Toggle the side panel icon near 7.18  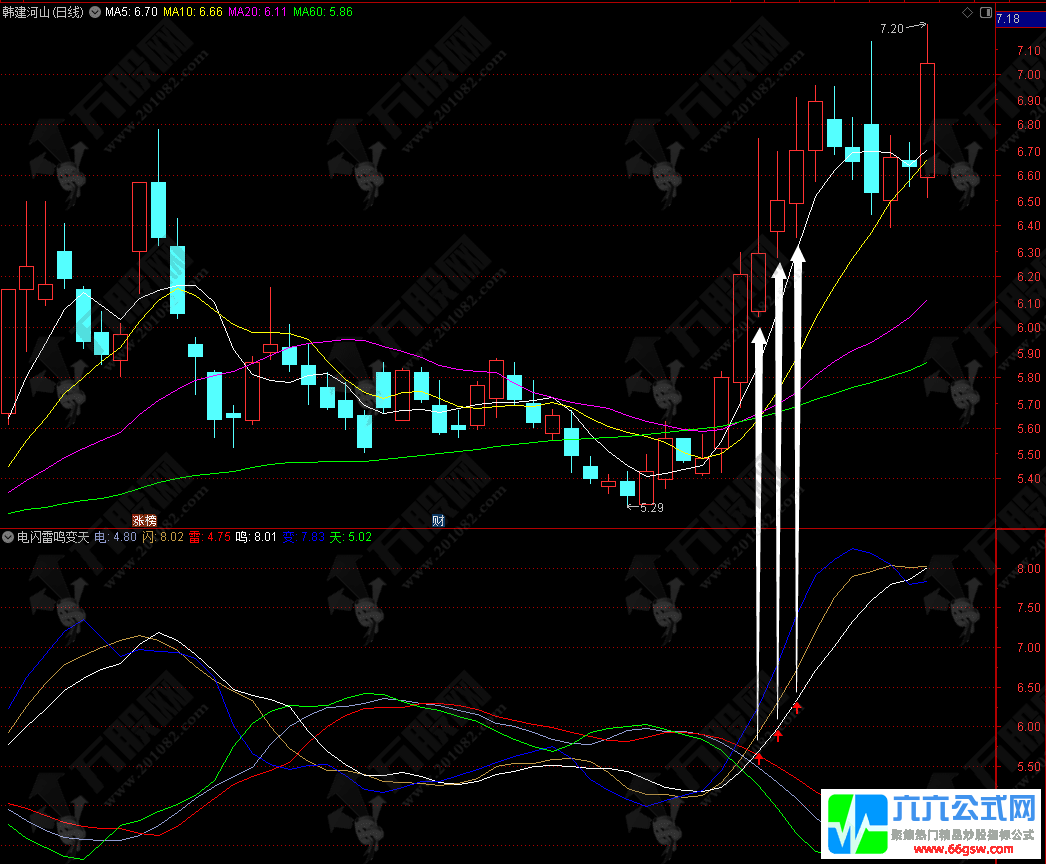tap(985, 13)
